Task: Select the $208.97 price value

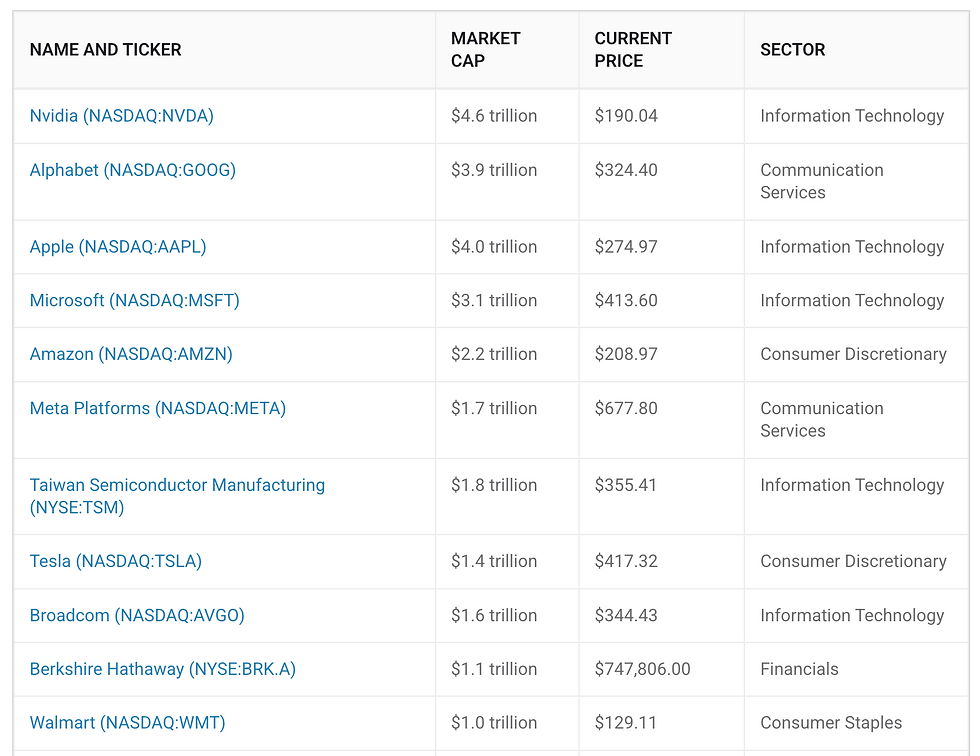Action: tap(626, 354)
